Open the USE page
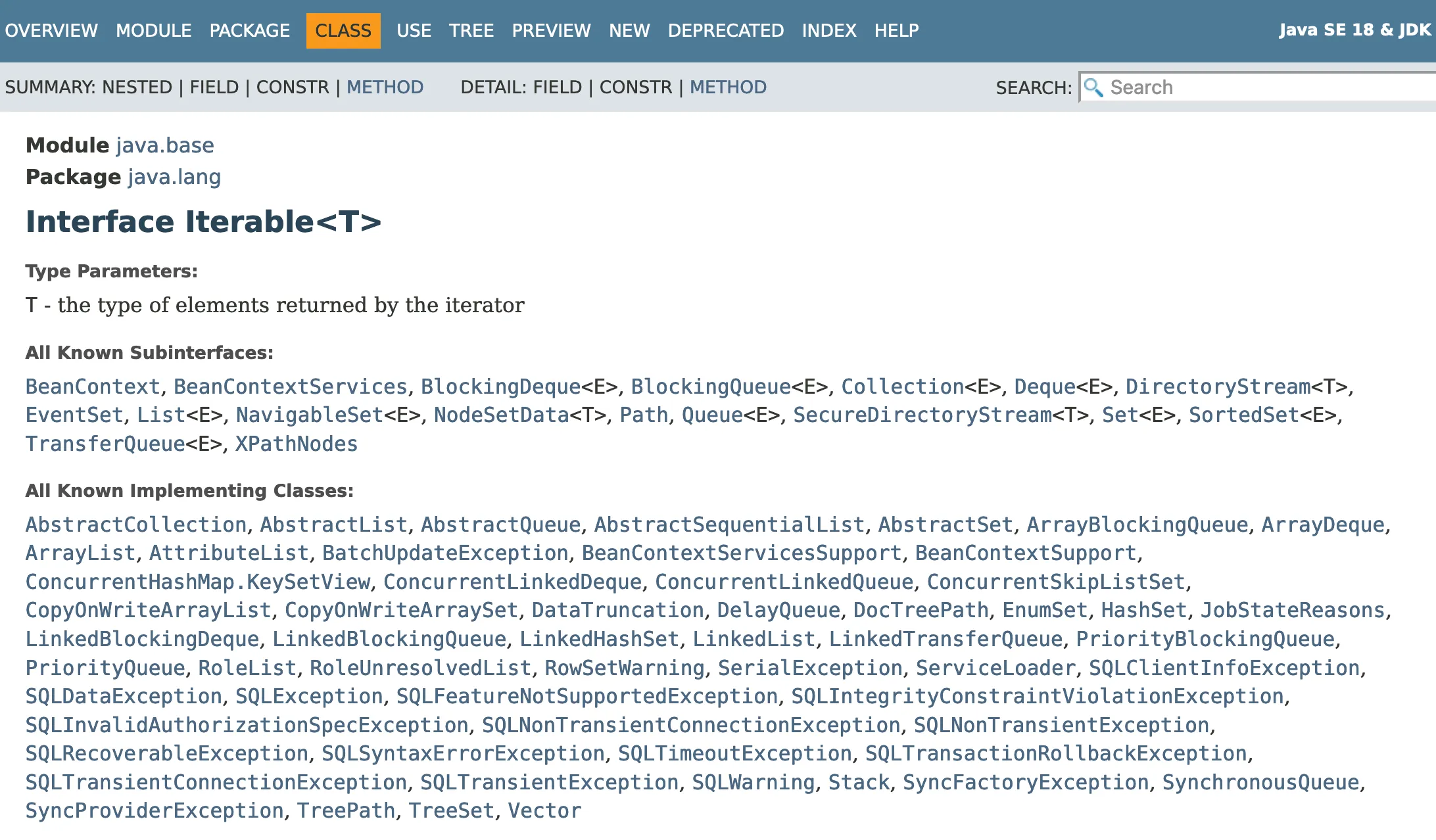This screenshot has width=1436, height=840. click(414, 30)
